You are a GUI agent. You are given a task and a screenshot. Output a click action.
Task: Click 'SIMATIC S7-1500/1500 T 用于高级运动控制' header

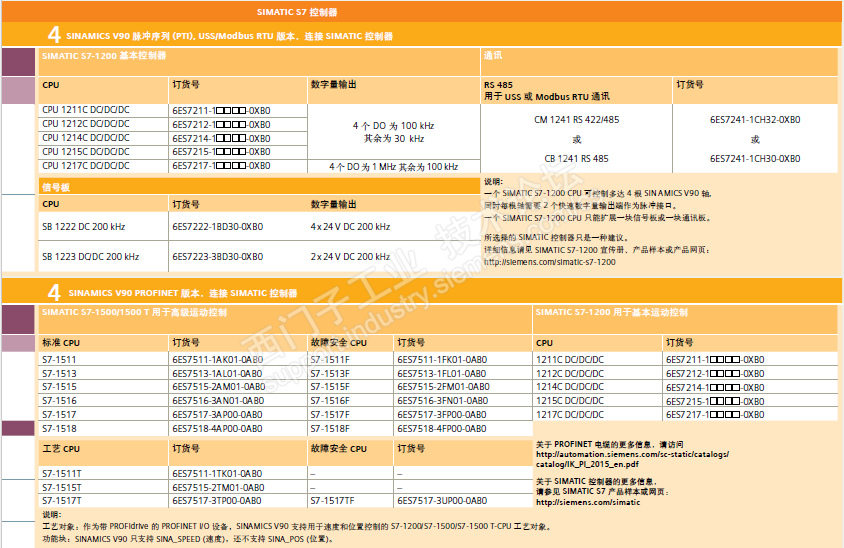pos(135,312)
